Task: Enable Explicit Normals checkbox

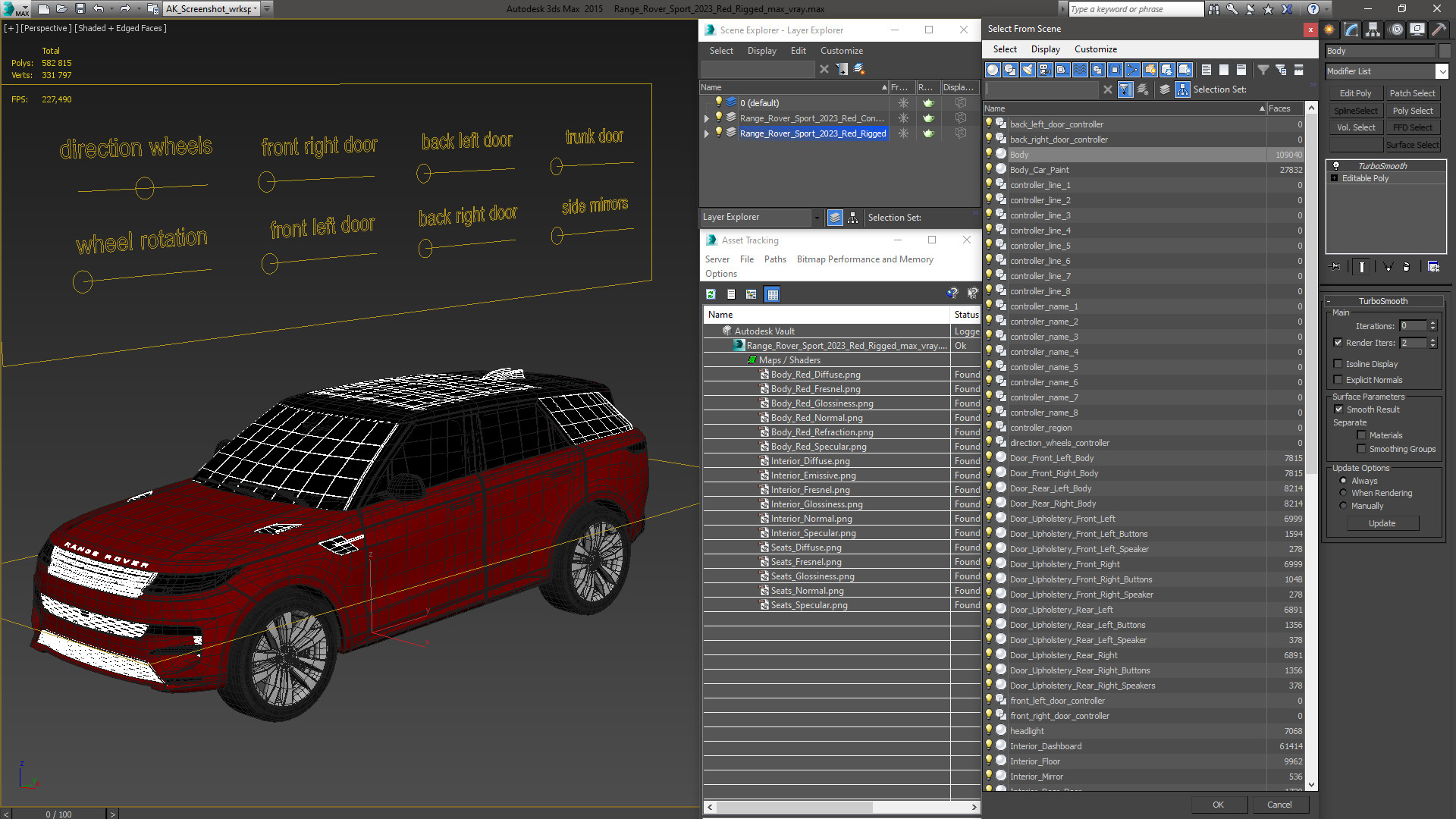Action: coord(1338,380)
